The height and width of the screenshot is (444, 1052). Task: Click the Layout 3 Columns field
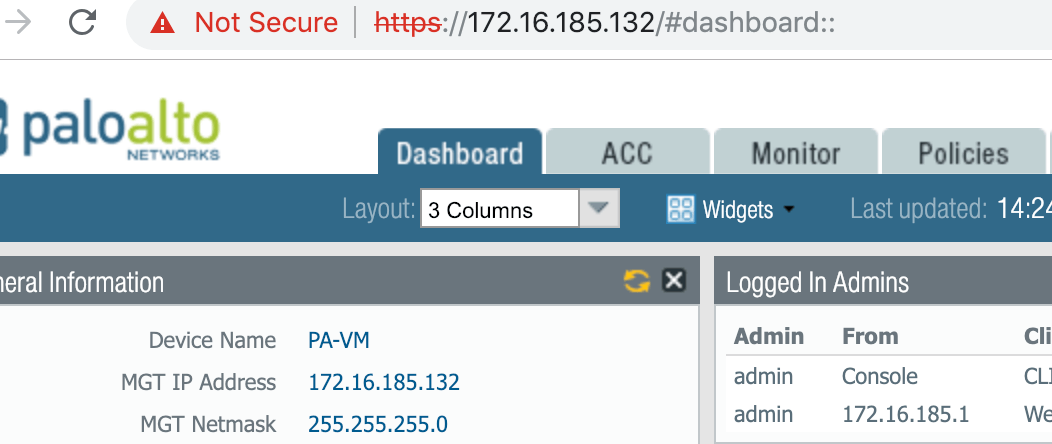[x=500, y=209]
